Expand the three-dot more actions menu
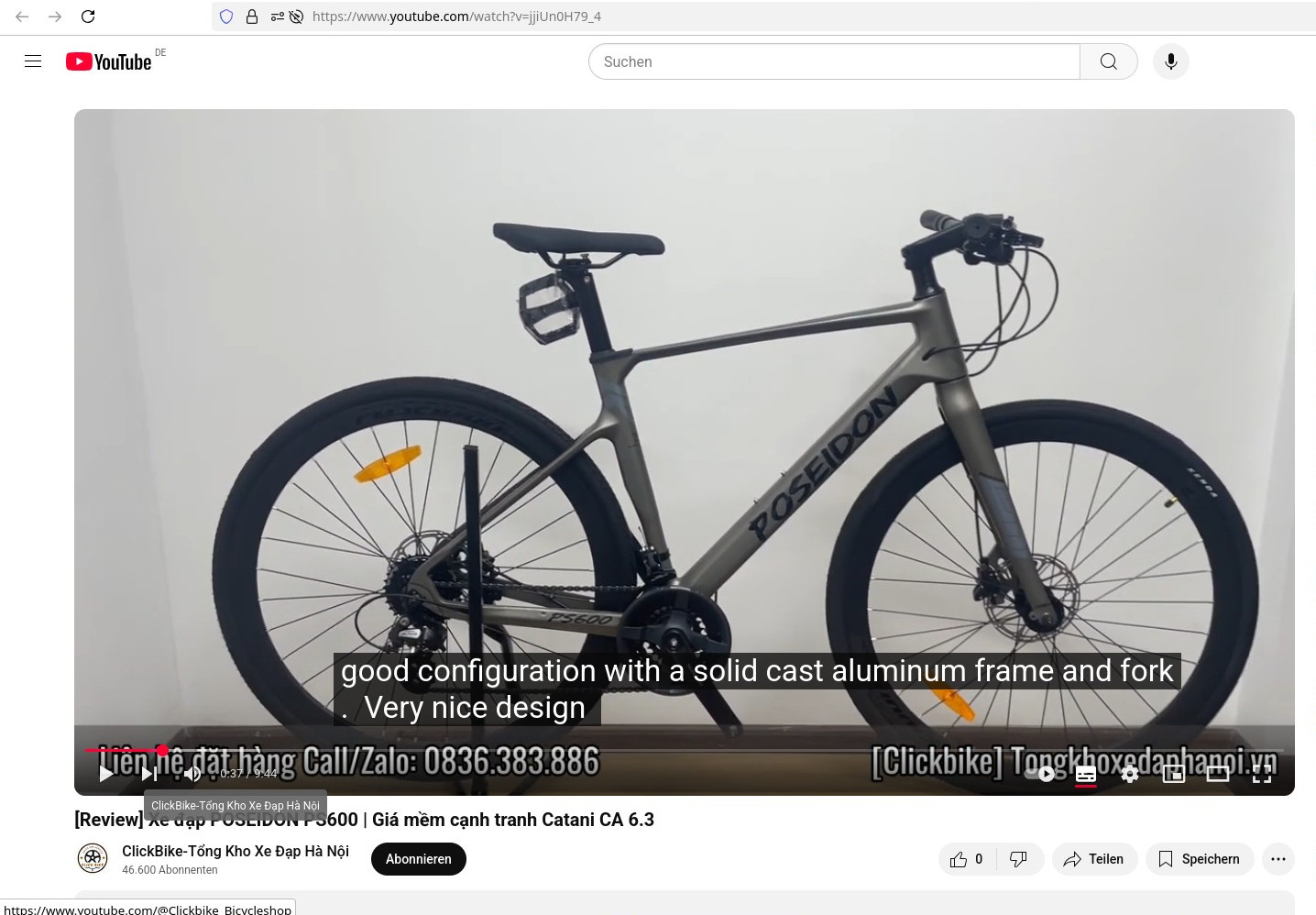Screen dimensions: 1316x915 pos(1278,859)
